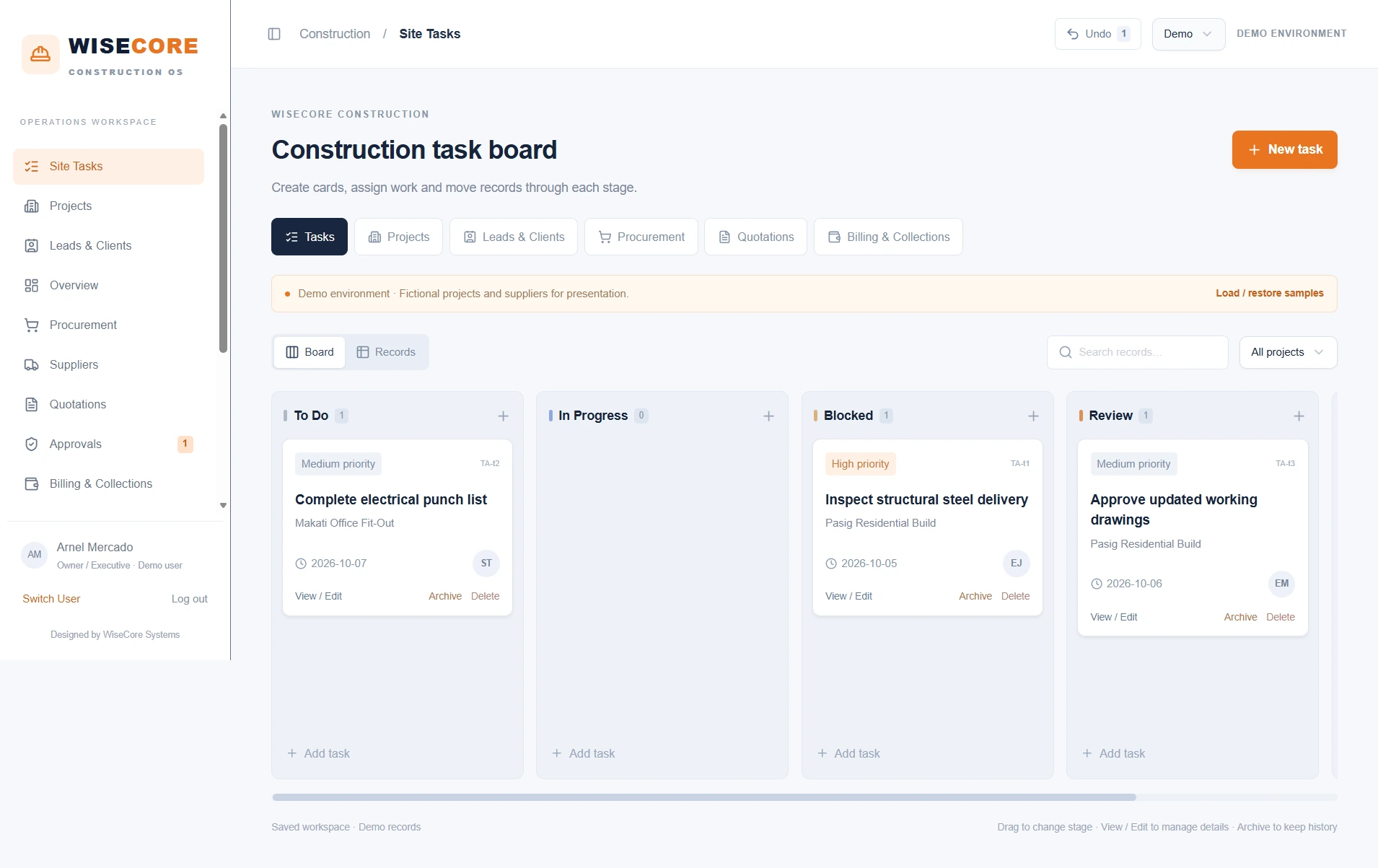Click the search magnifier icon
This screenshot has width=1378, height=868.
[1065, 352]
